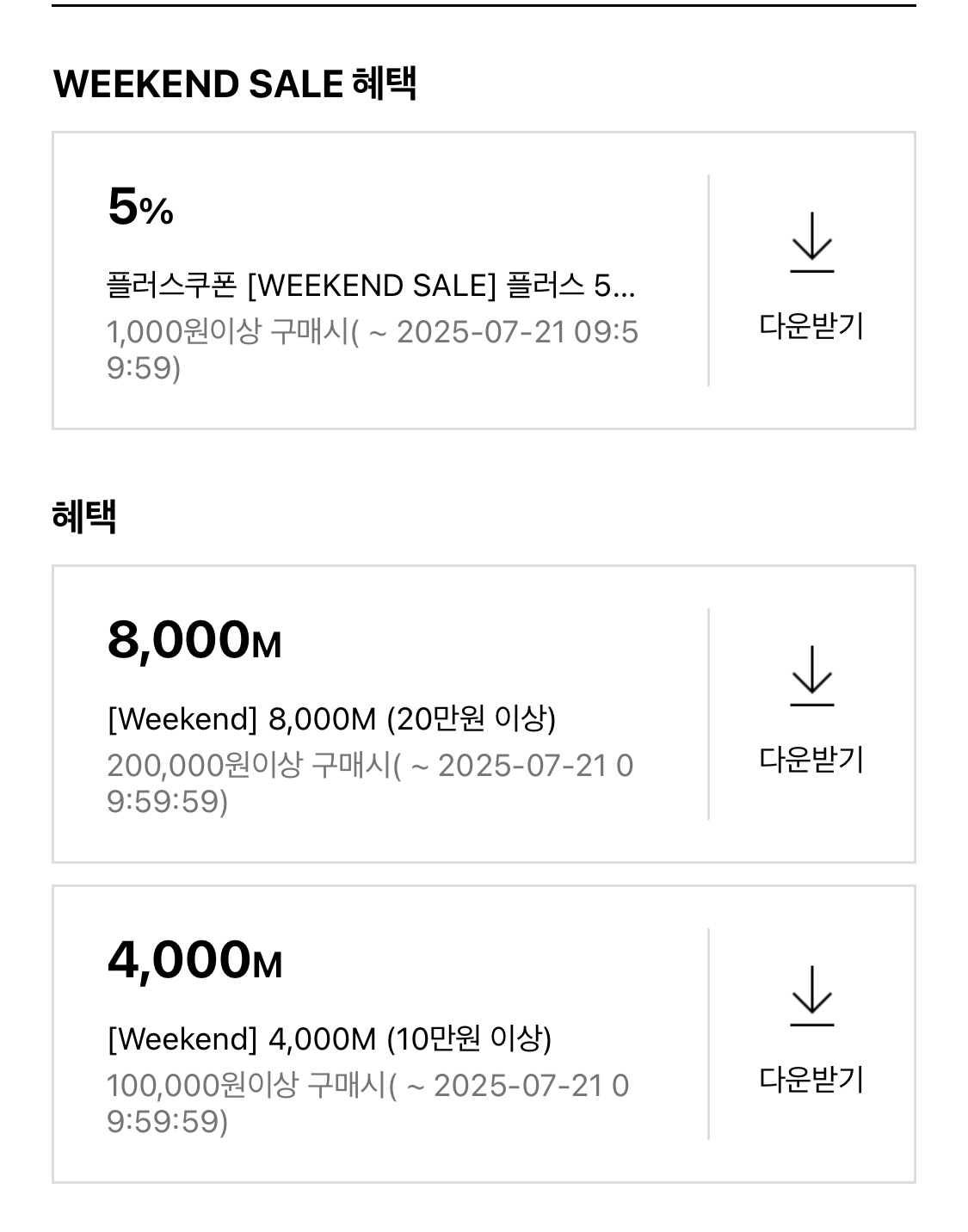This screenshot has height=1232, width=968.
Task: Click the 100,000원이상 구매시 condition text
Action: pos(247,1086)
